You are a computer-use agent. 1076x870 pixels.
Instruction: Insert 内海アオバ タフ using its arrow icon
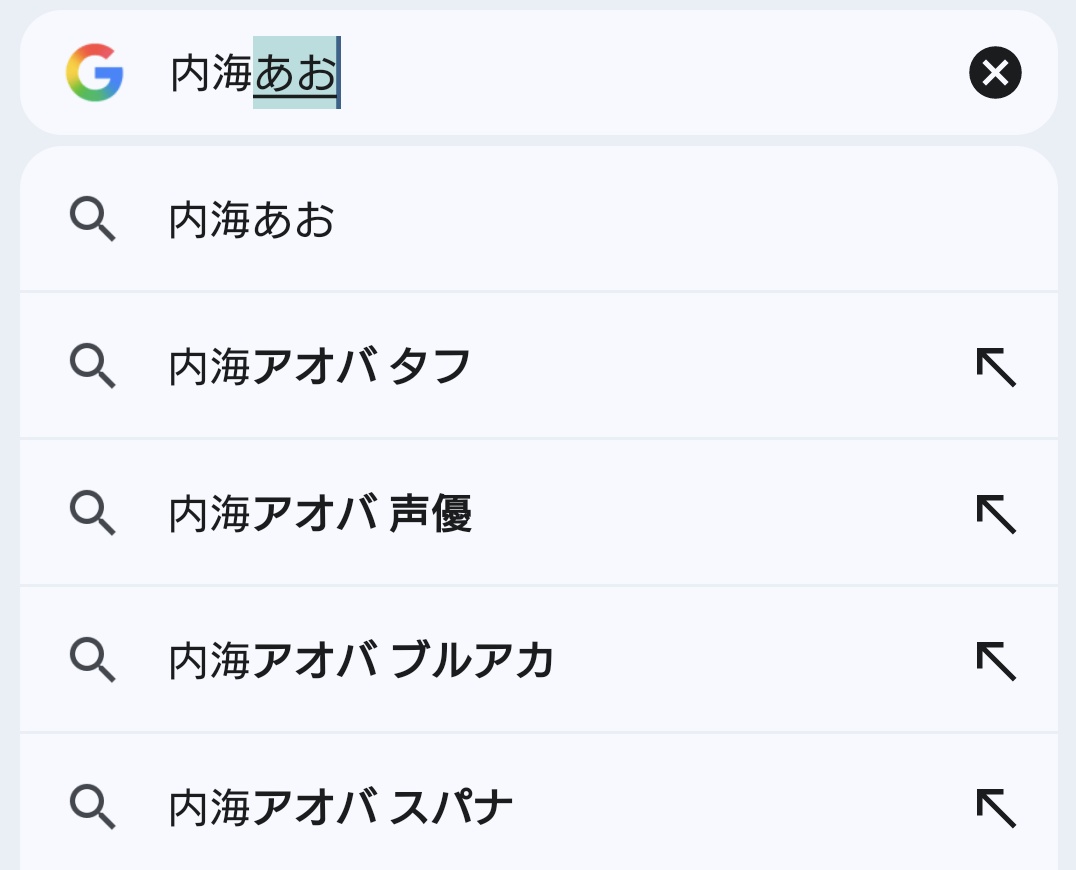996,367
